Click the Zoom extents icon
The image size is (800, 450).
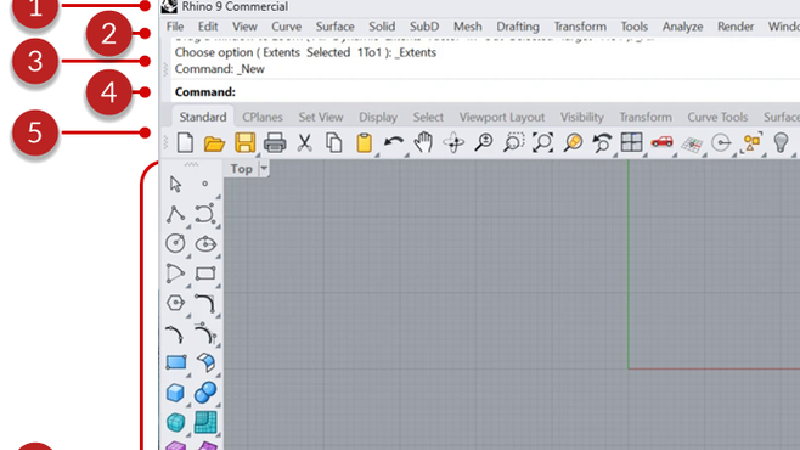click(x=543, y=142)
